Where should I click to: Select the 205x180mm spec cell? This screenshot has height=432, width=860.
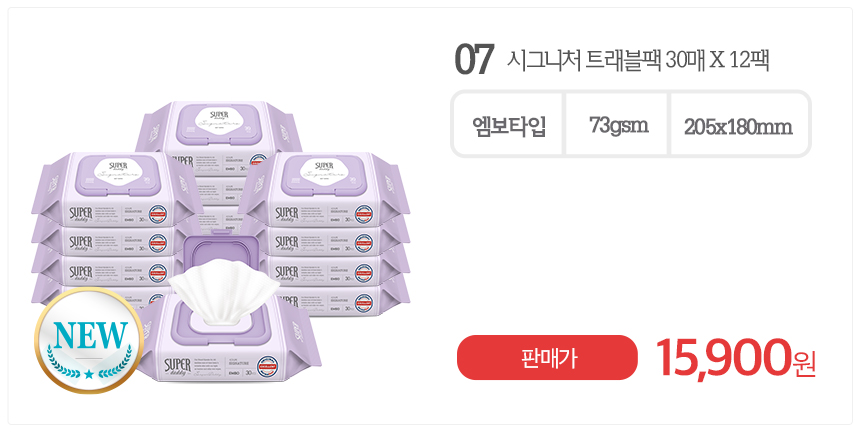(738, 126)
